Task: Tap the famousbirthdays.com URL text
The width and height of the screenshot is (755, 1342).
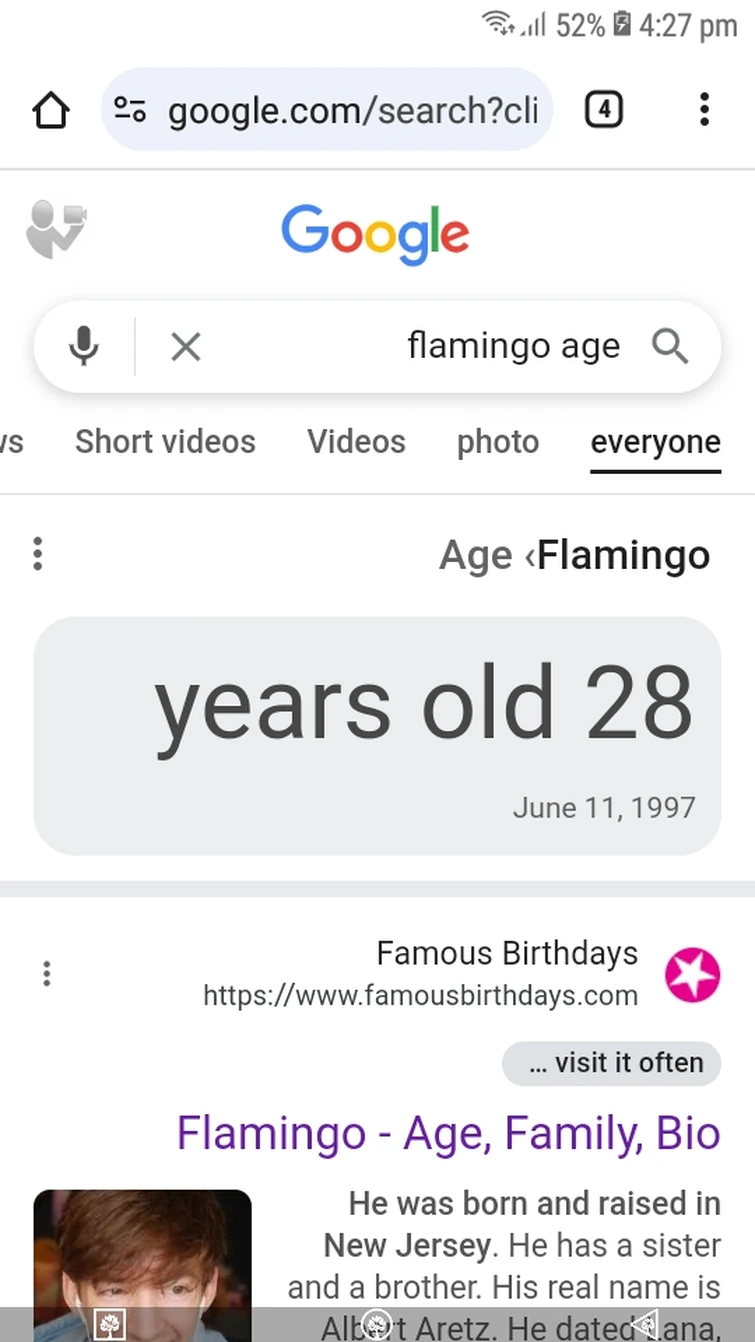Action: coord(420,995)
